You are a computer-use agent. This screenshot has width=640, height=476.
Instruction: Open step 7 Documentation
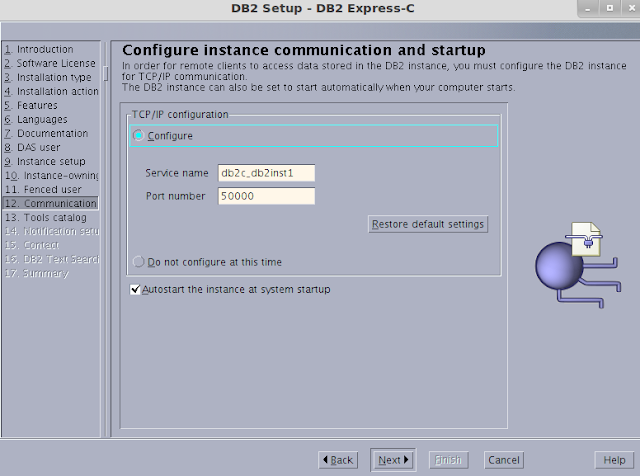[x=46, y=133]
